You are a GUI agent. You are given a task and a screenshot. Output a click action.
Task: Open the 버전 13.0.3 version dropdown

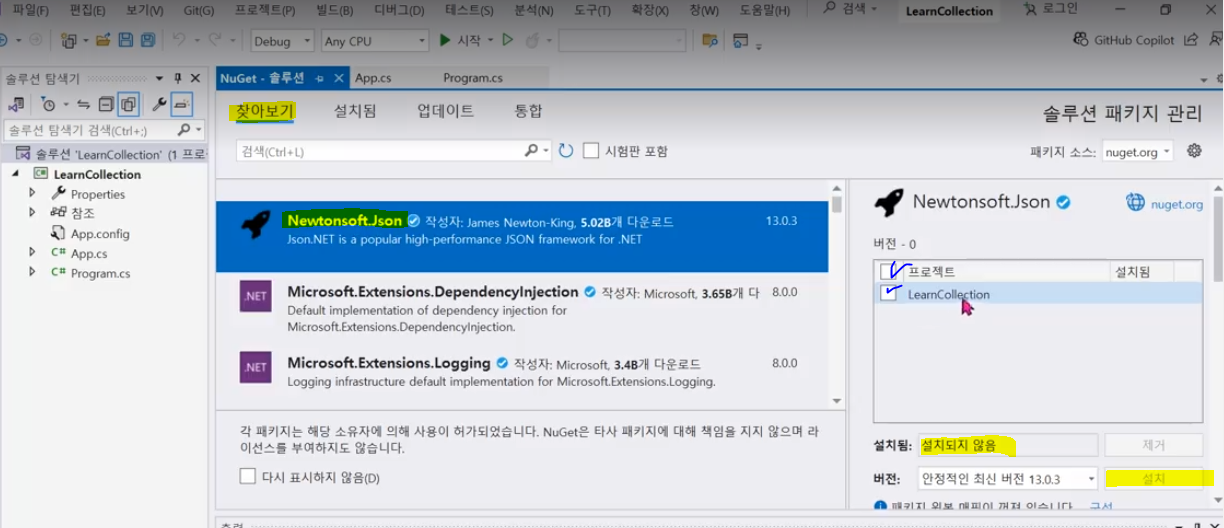coord(1007,479)
